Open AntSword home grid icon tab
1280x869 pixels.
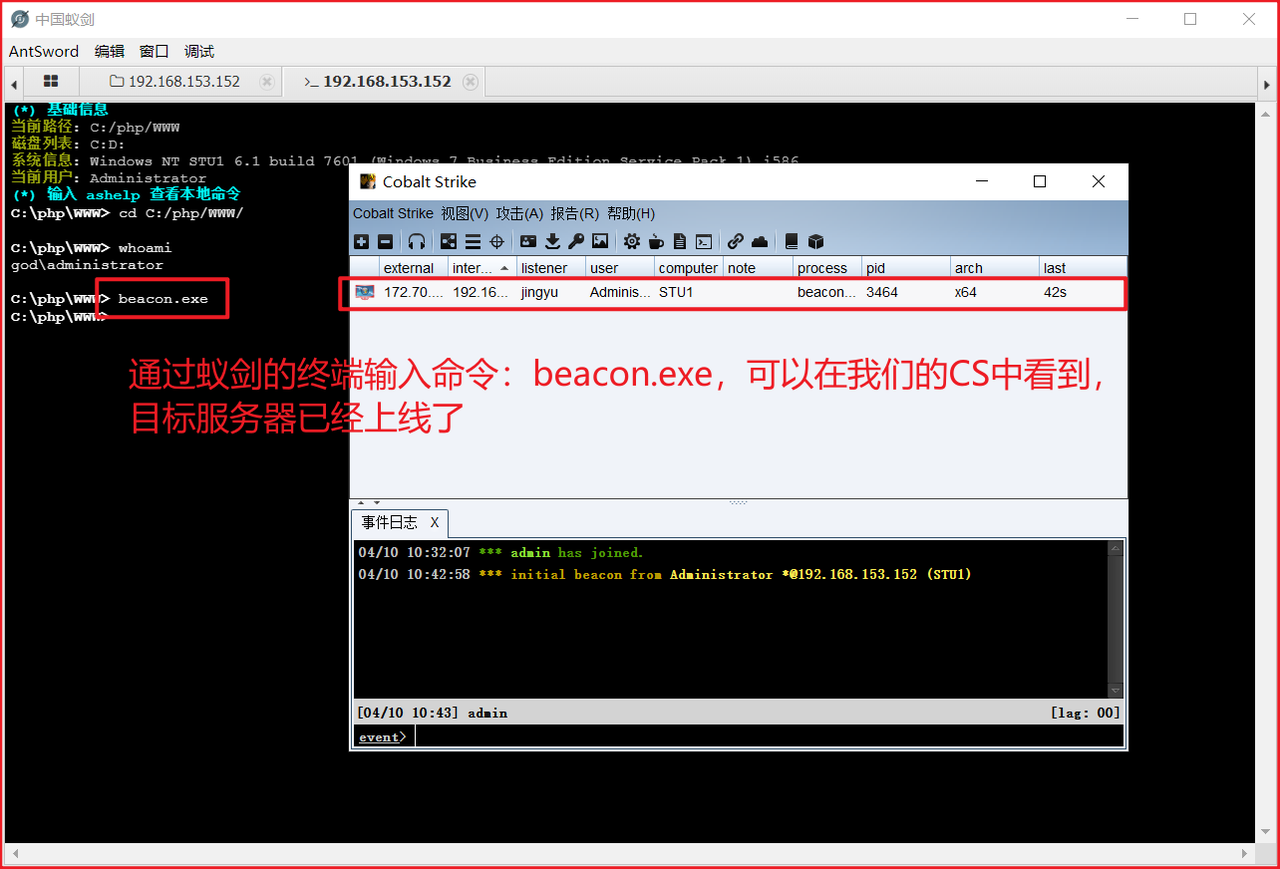(x=51, y=81)
